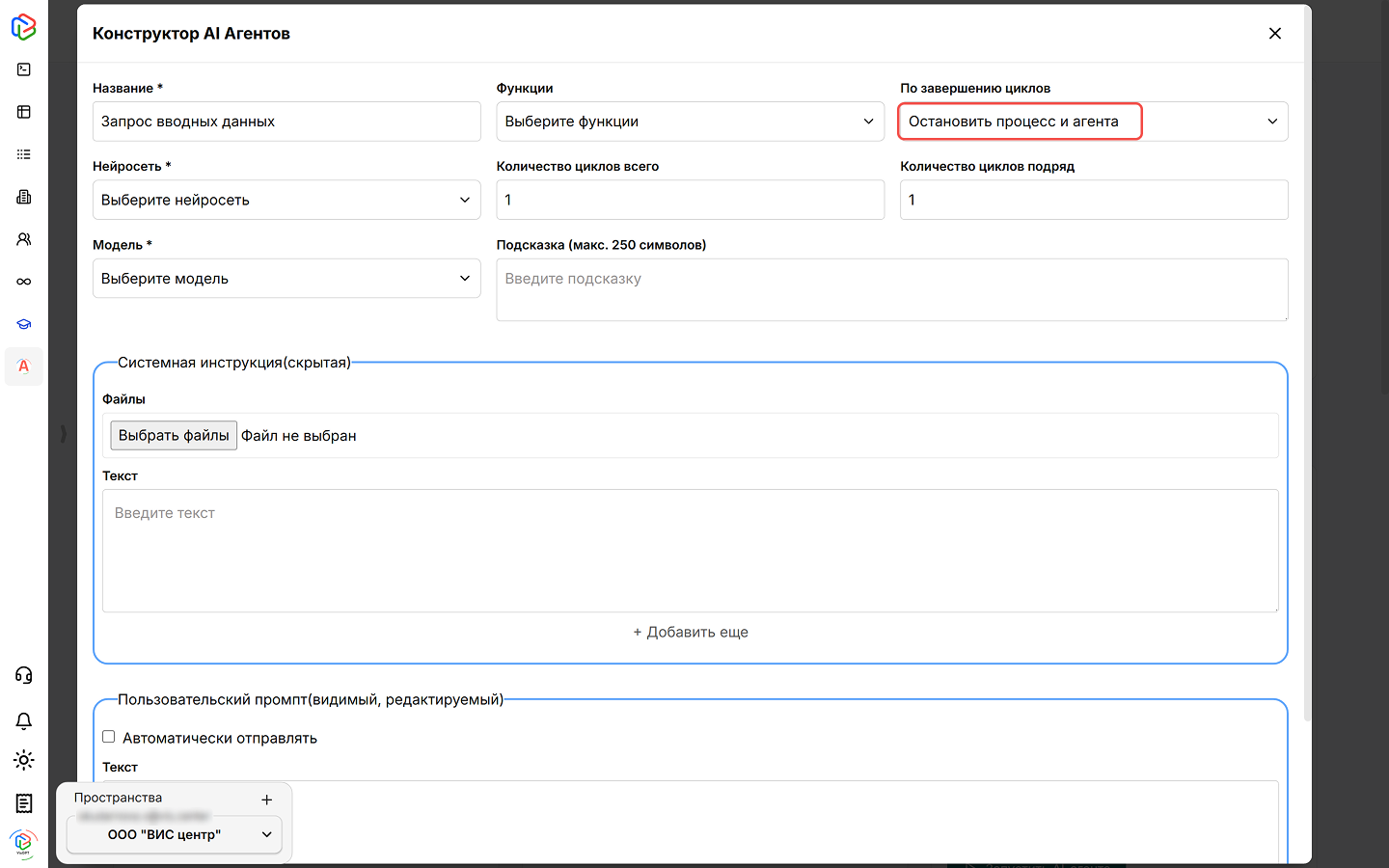The width and height of the screenshot is (1389, 868).
Task: Click the headset support icon
Action: tap(24, 675)
